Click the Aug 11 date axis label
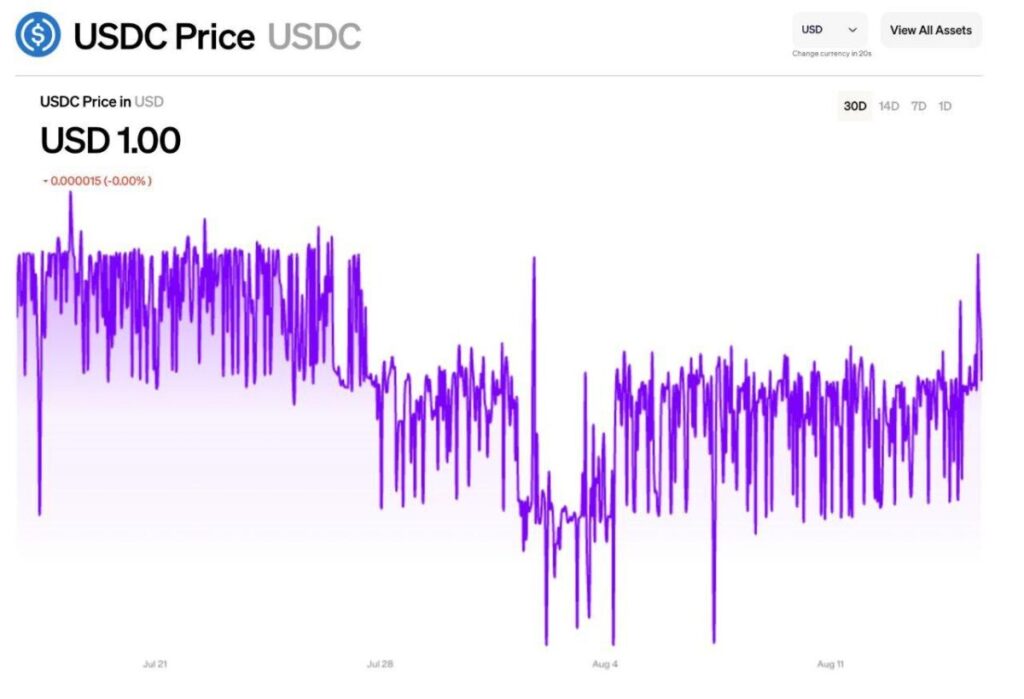1024x699 pixels. click(x=831, y=664)
